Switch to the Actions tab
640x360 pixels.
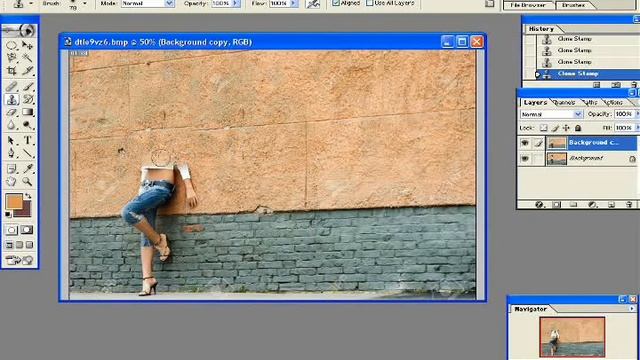(613, 102)
